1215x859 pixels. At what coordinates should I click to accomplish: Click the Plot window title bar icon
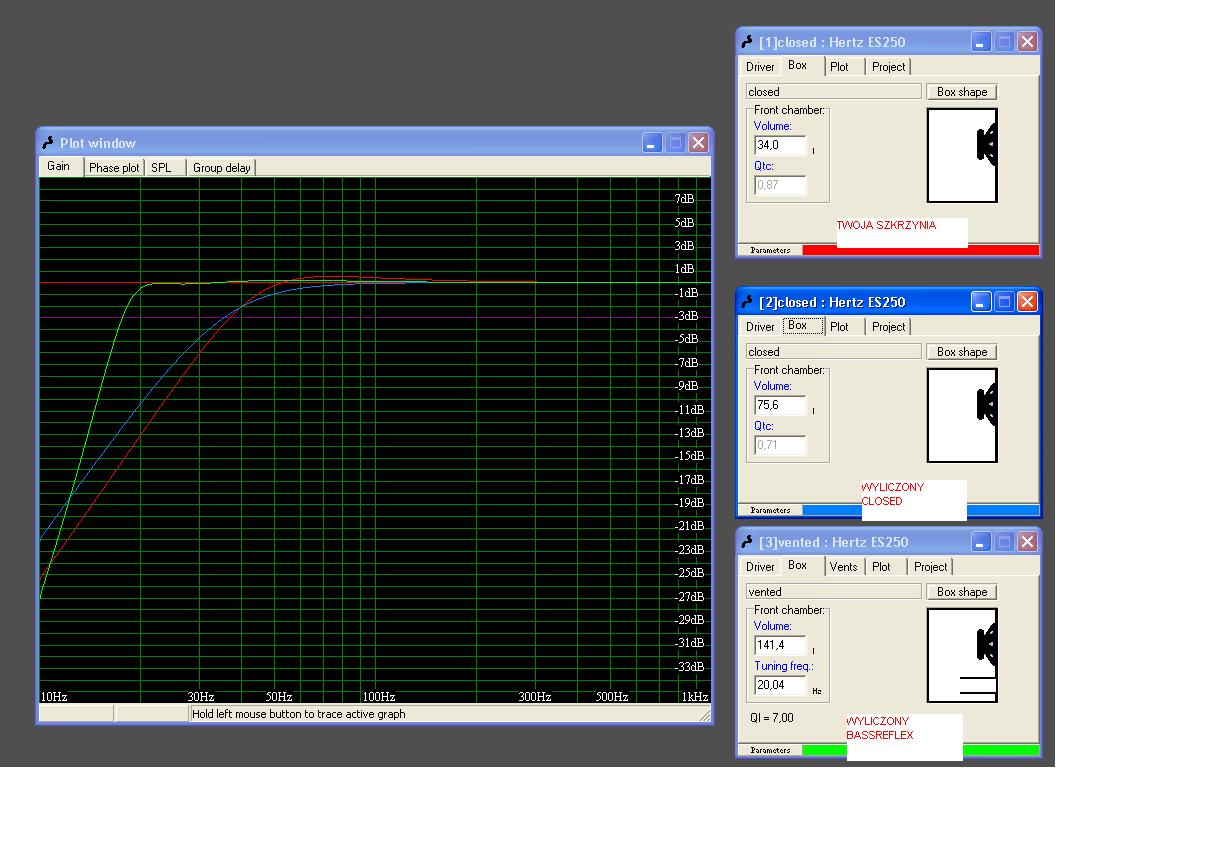48,143
